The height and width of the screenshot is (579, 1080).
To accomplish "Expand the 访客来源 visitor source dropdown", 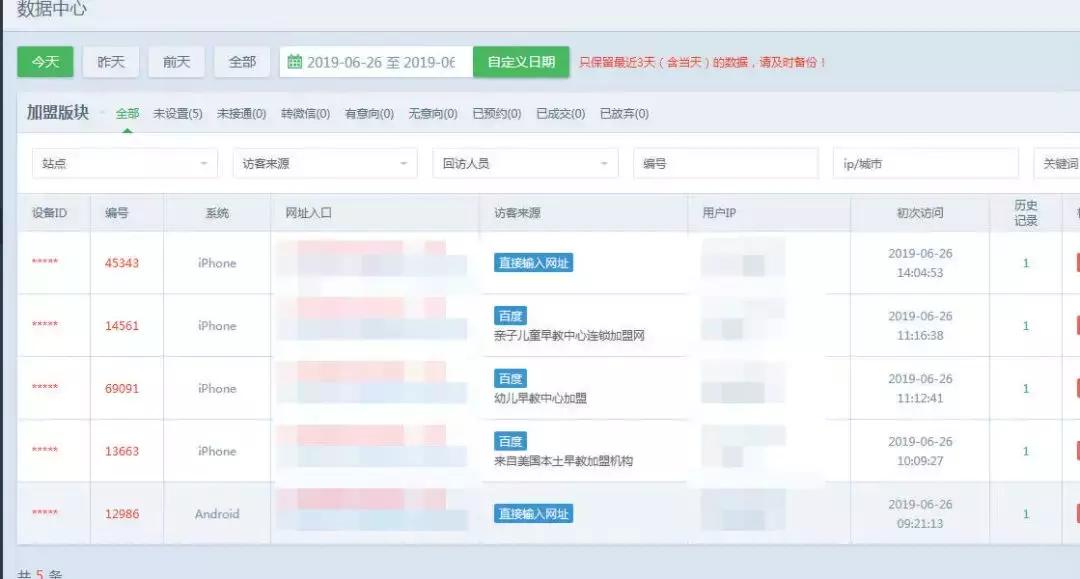I will click(324, 162).
